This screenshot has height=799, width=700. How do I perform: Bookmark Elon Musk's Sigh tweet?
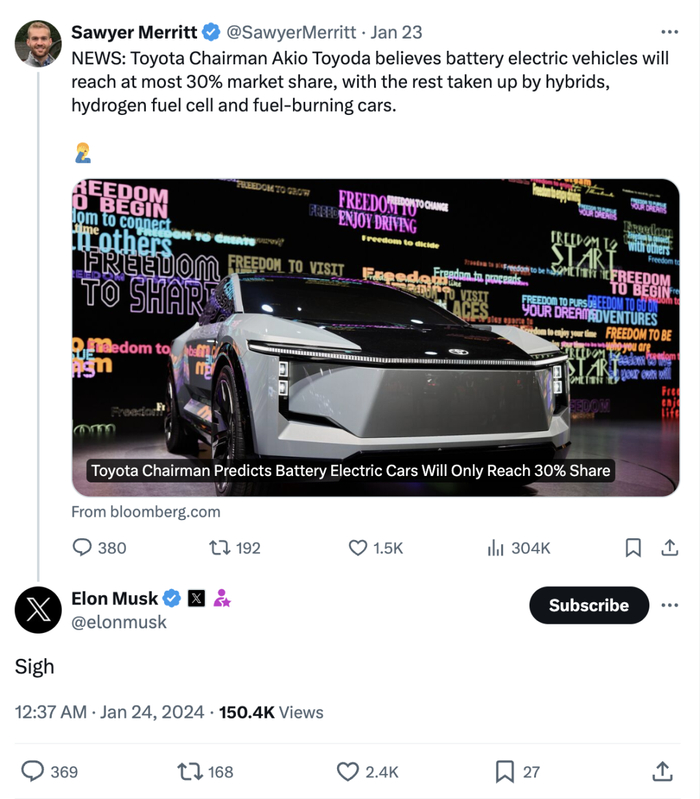tap(505, 771)
